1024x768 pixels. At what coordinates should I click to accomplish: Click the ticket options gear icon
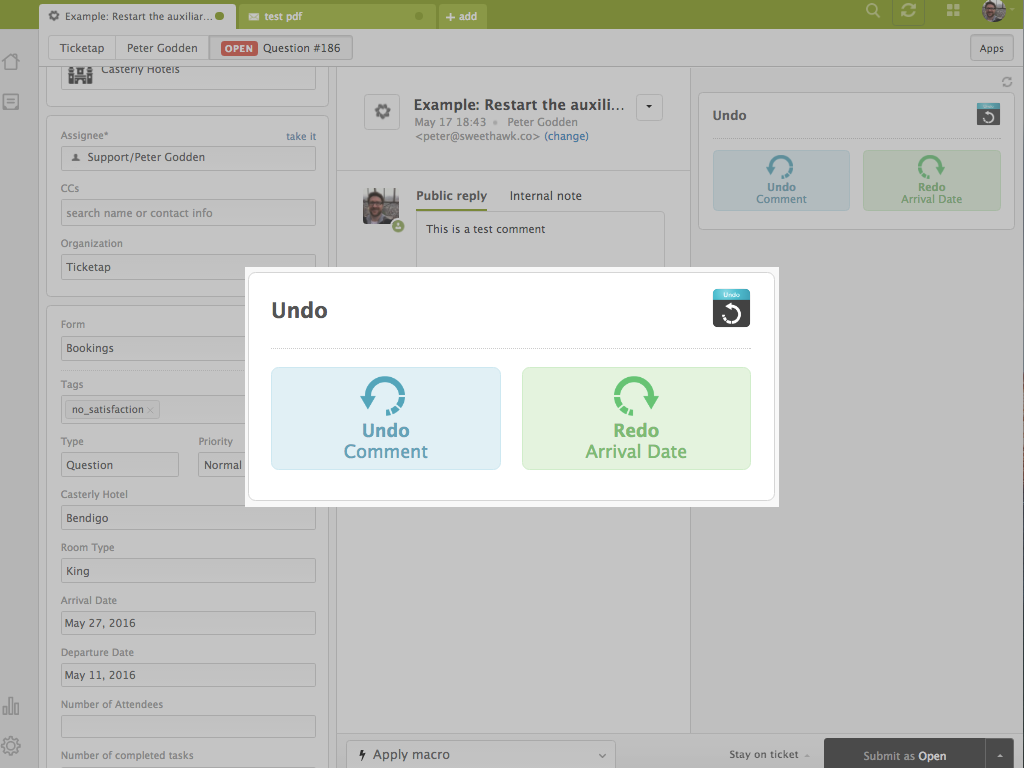(x=381, y=112)
